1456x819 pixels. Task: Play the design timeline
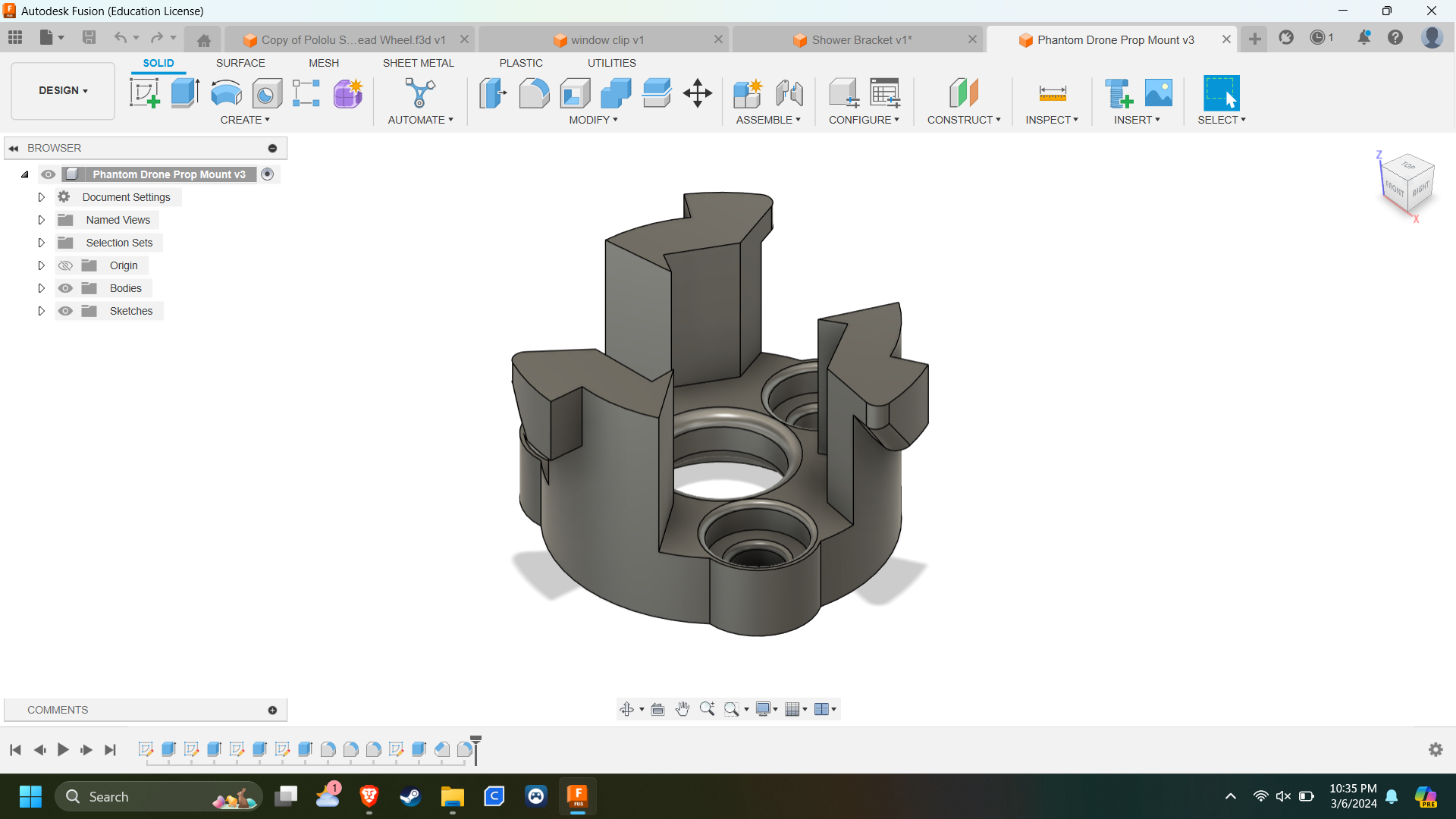63,750
